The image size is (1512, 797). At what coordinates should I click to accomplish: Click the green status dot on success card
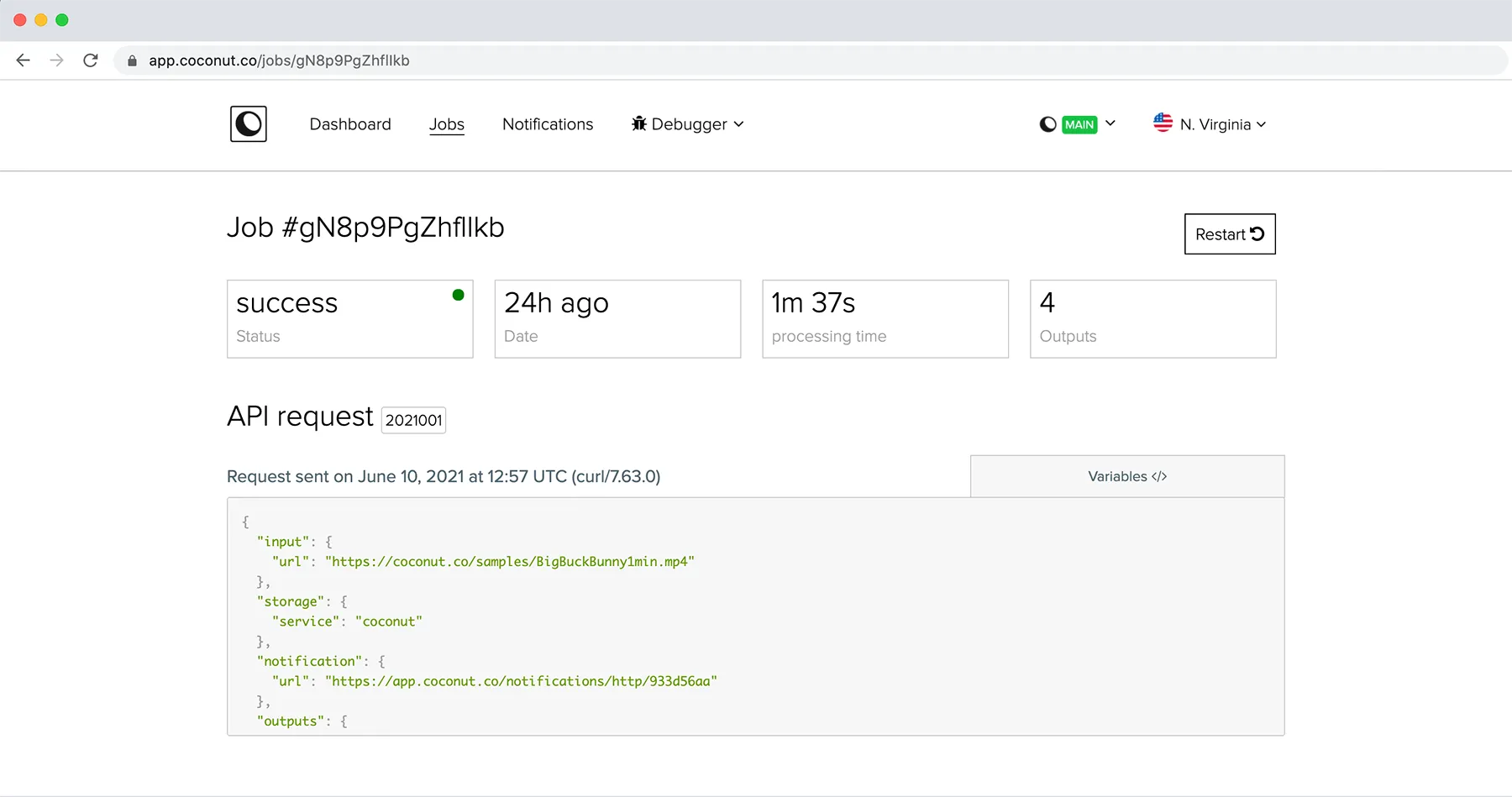point(458,295)
